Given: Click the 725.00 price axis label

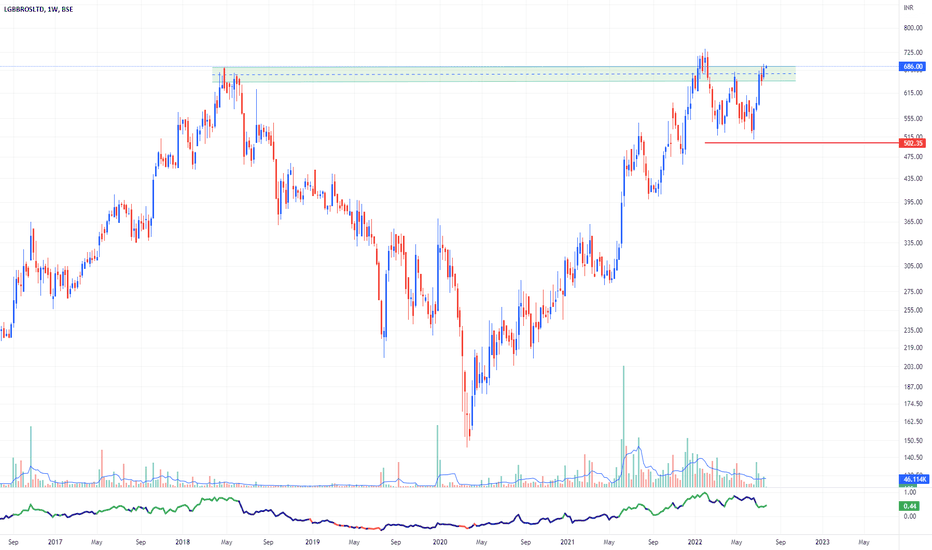Looking at the screenshot, I should 913,54.
